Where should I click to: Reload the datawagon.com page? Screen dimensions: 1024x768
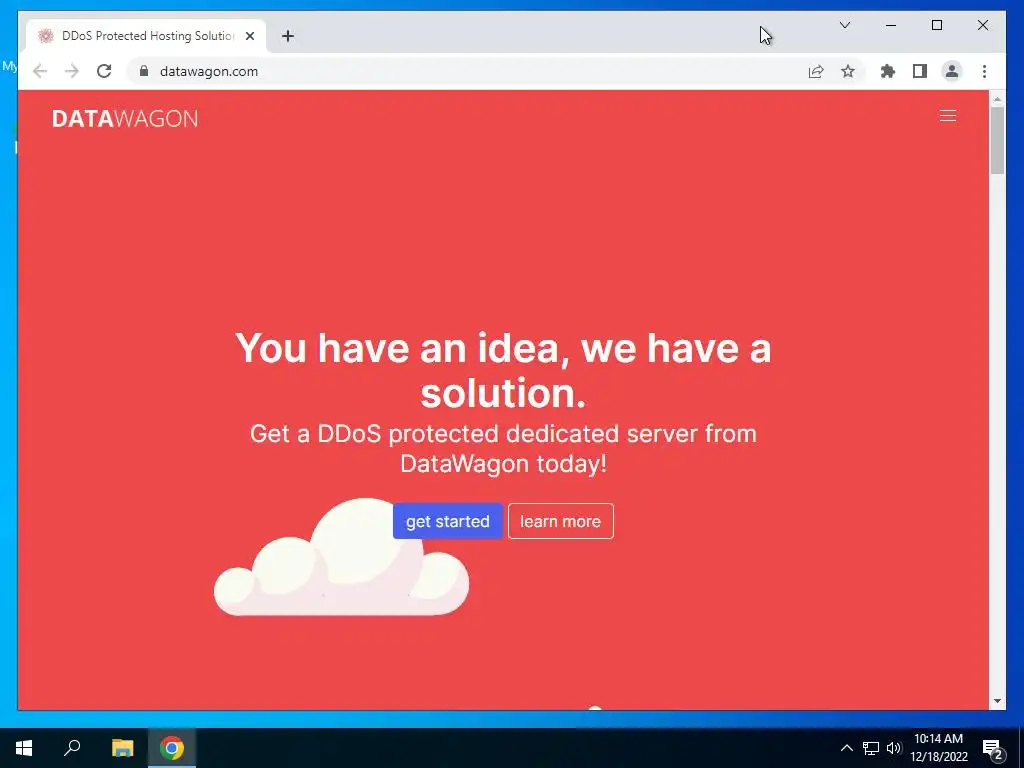[104, 71]
